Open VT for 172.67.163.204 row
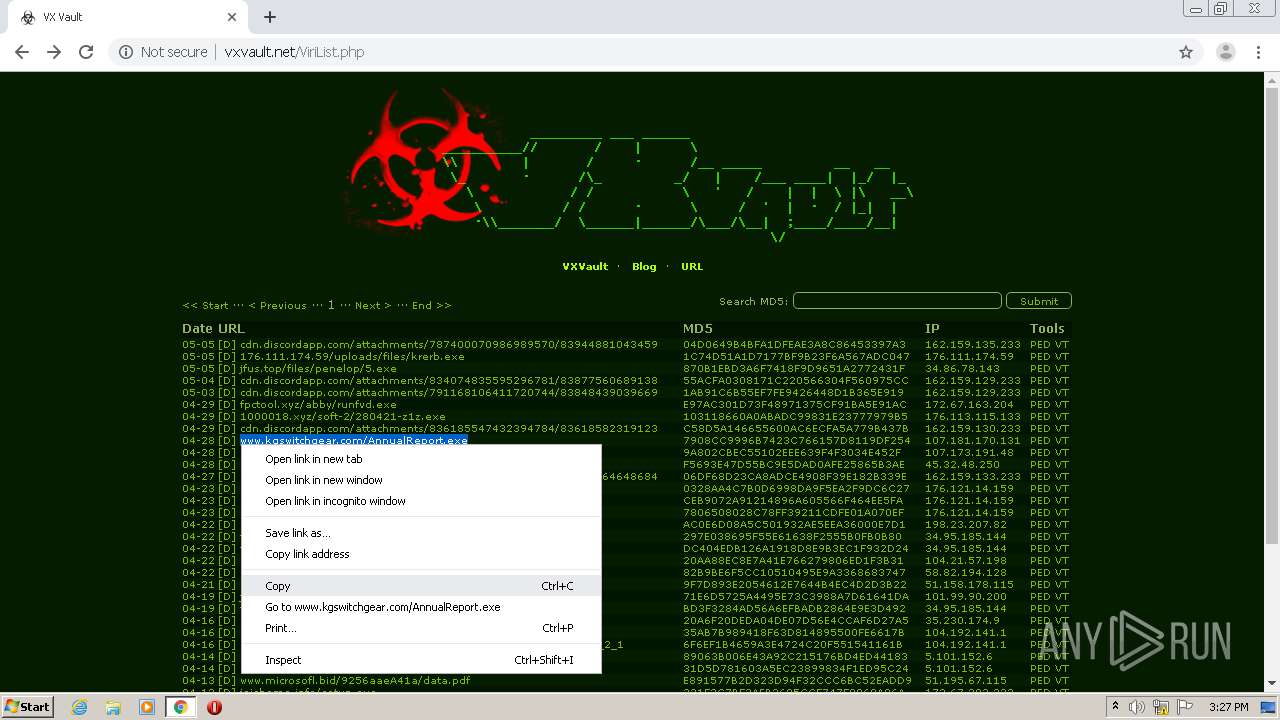This screenshot has height=720, width=1280. pos(1062,404)
